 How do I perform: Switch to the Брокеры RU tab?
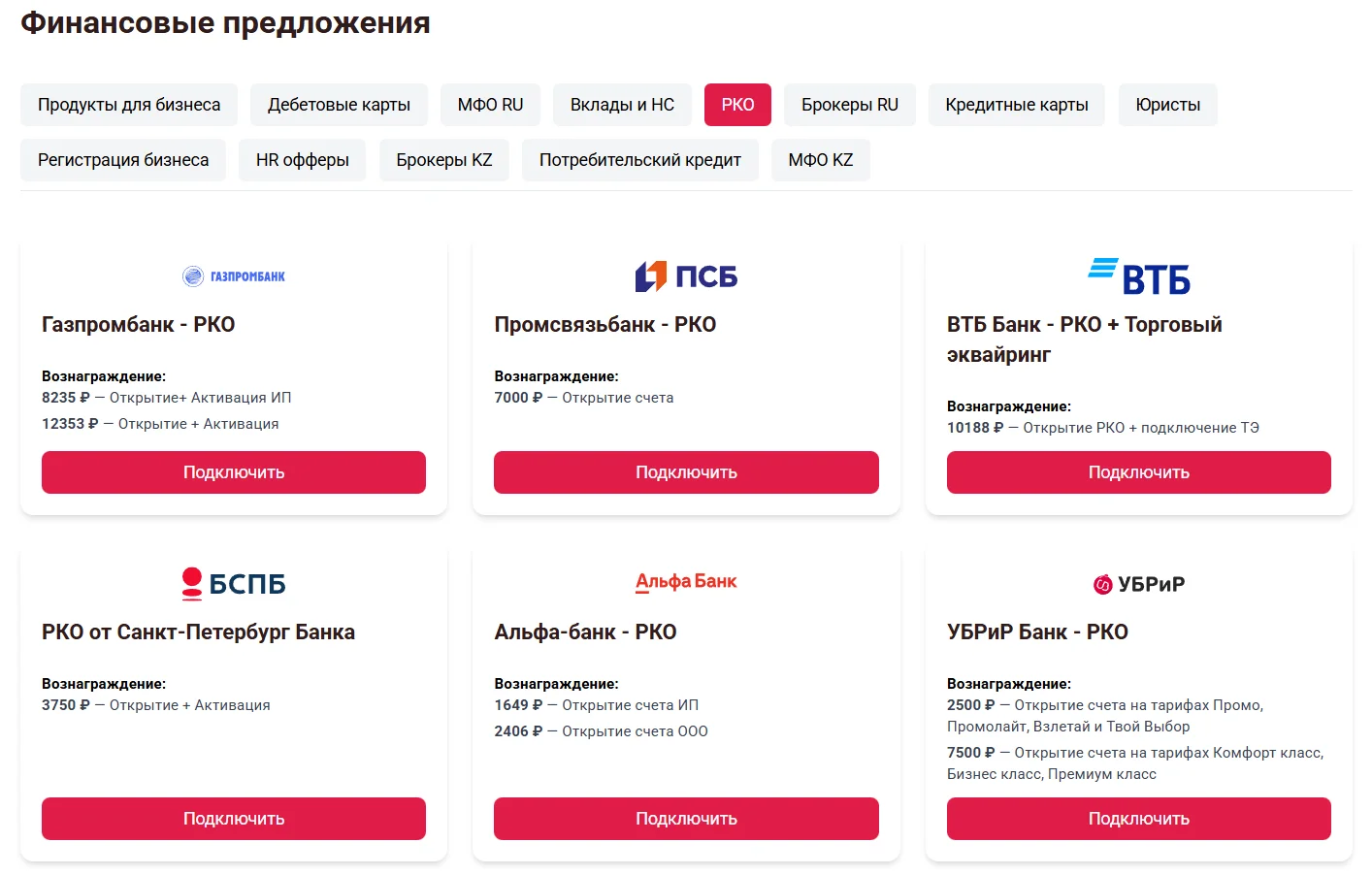[849, 104]
